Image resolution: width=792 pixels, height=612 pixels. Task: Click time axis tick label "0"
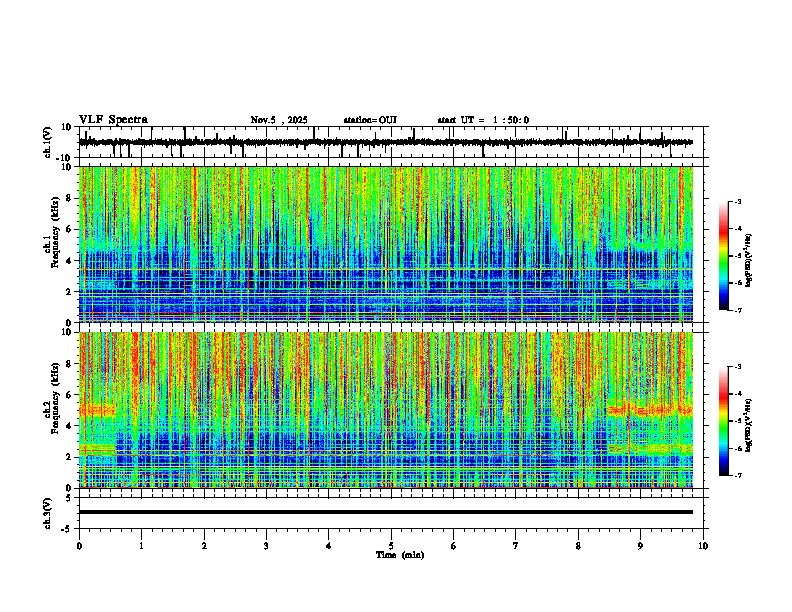[x=79, y=546]
